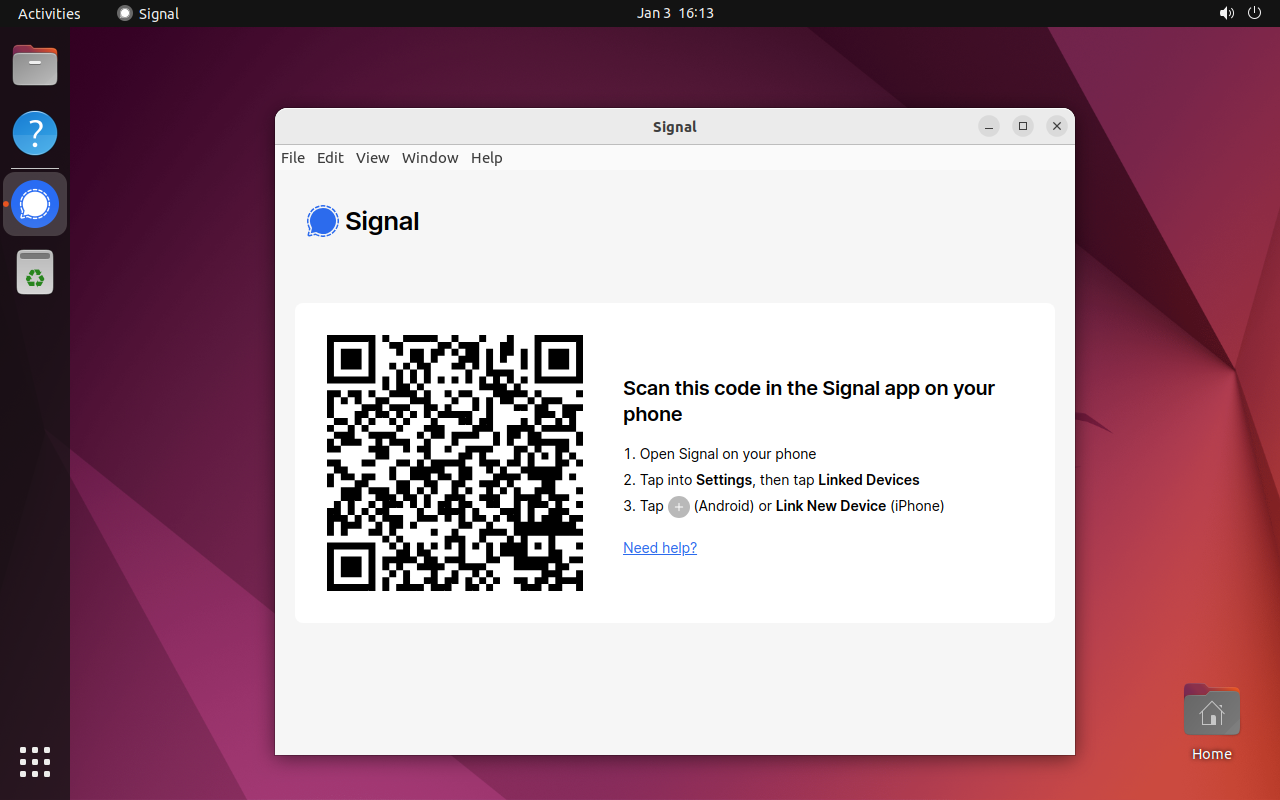The height and width of the screenshot is (800, 1280).
Task: Open the Window menu
Action: coord(430,158)
